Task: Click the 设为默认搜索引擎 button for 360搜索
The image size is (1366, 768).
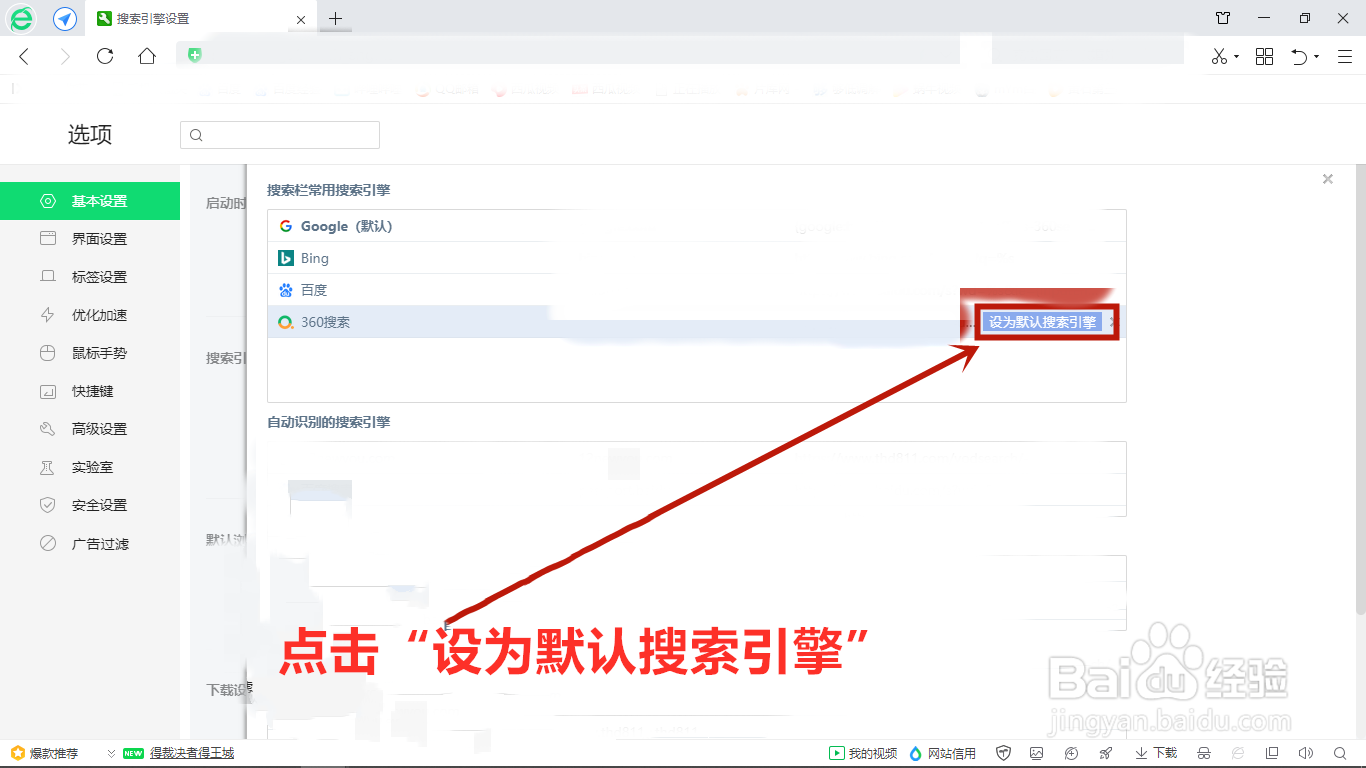Action: point(1040,322)
